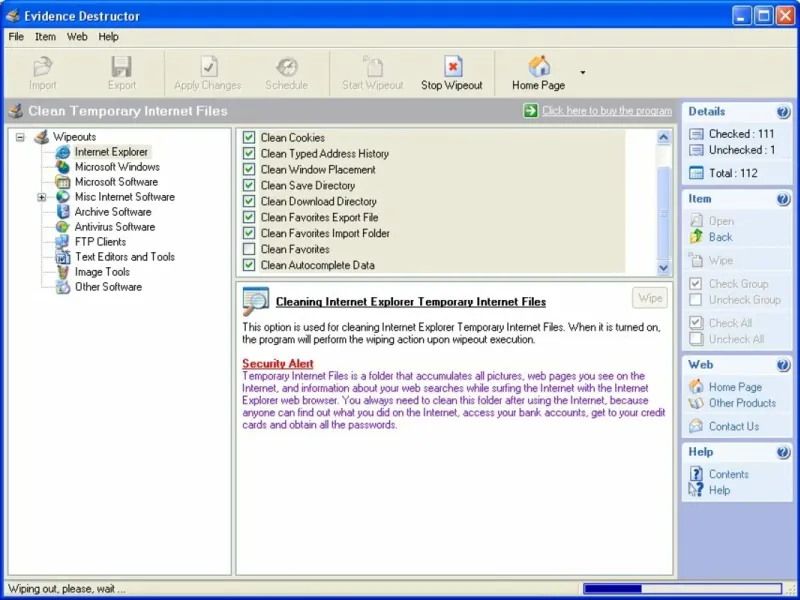This screenshot has width=800, height=600.
Task: Open the Item menu
Action: click(45, 37)
